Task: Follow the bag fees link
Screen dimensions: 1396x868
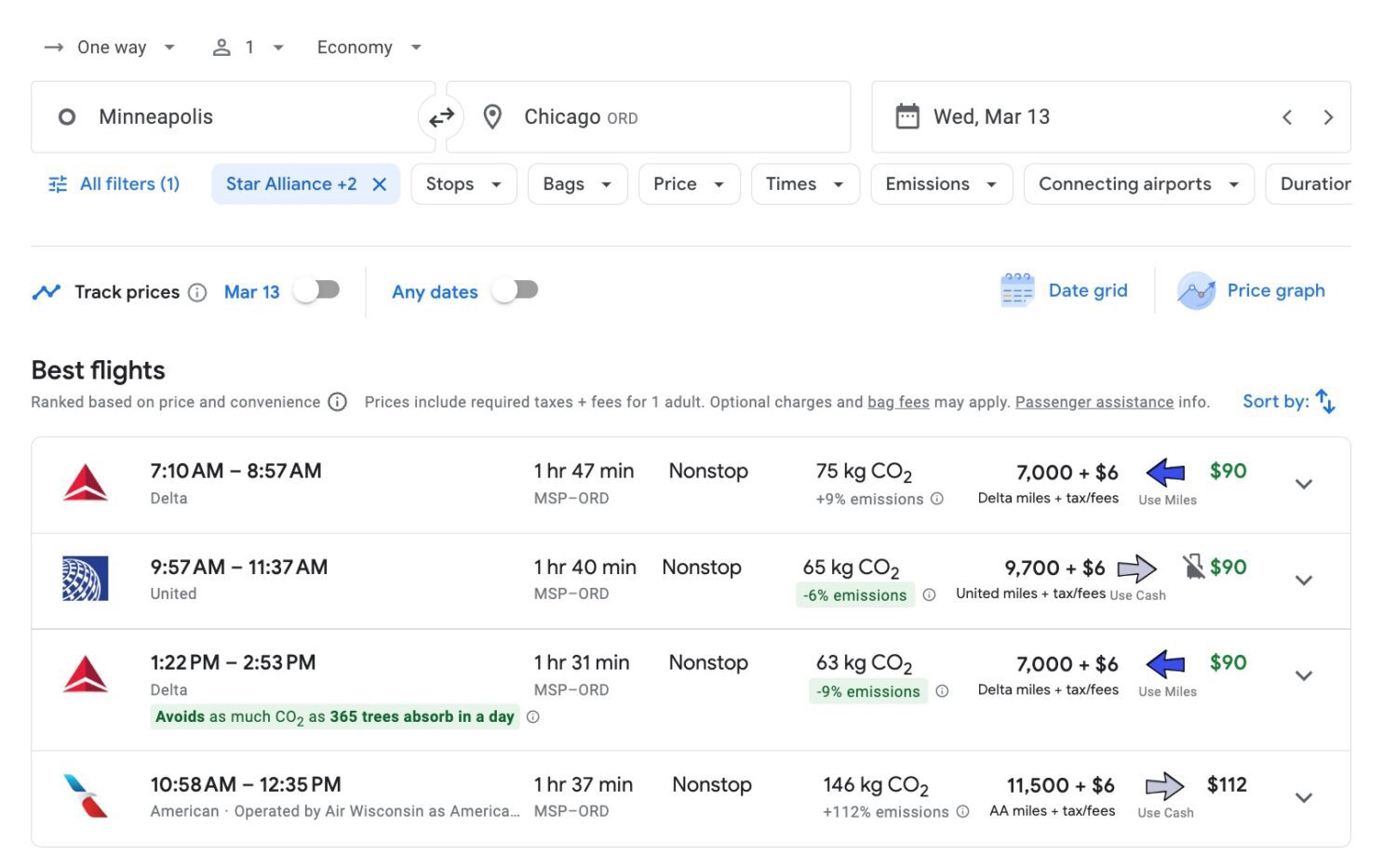Action: click(x=898, y=402)
